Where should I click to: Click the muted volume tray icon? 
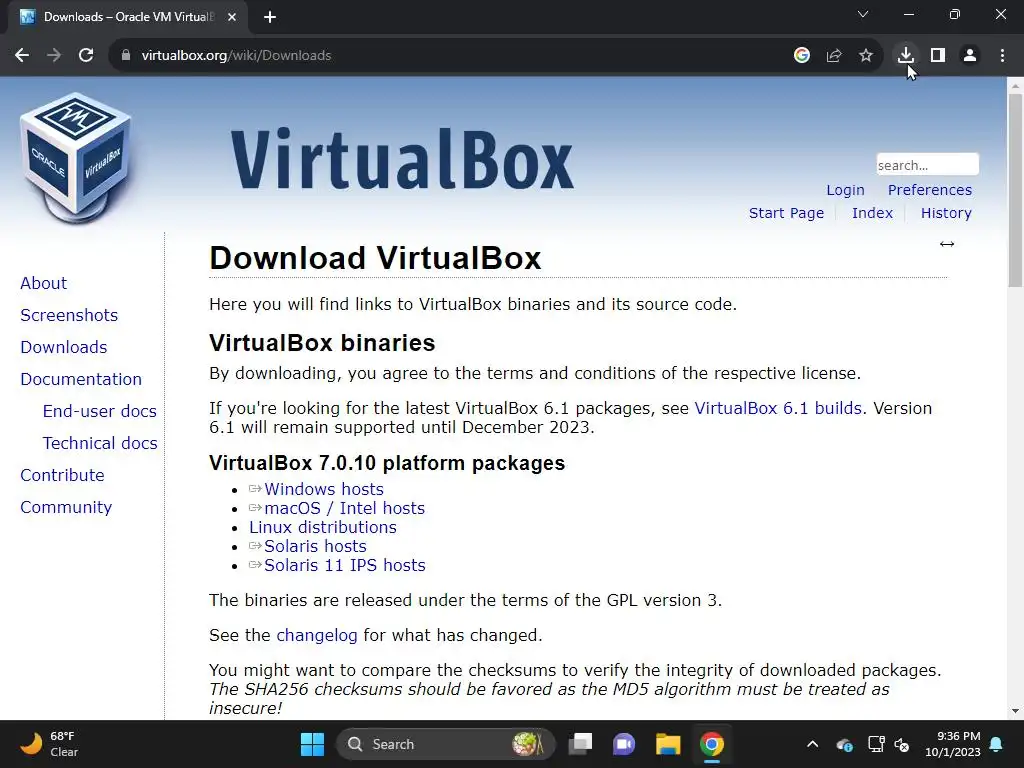(902, 744)
